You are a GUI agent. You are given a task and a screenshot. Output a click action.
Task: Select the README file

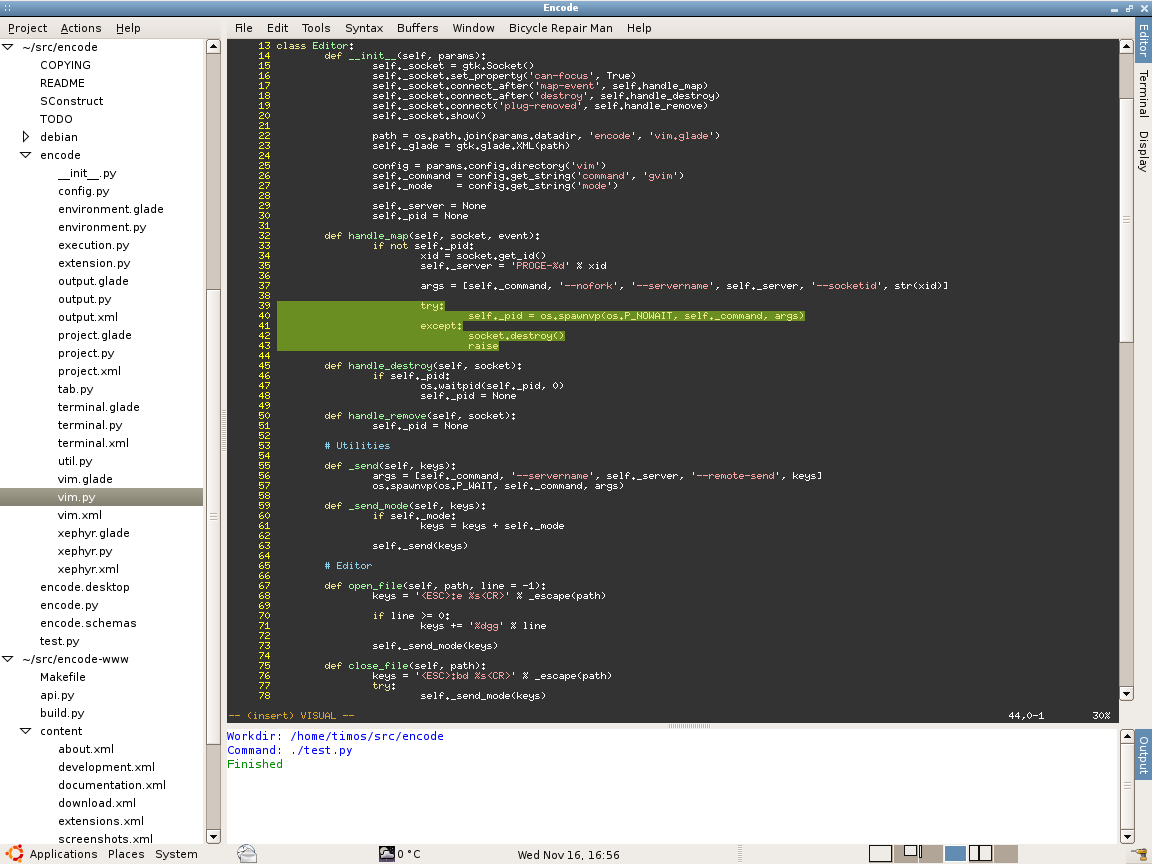[x=62, y=83]
